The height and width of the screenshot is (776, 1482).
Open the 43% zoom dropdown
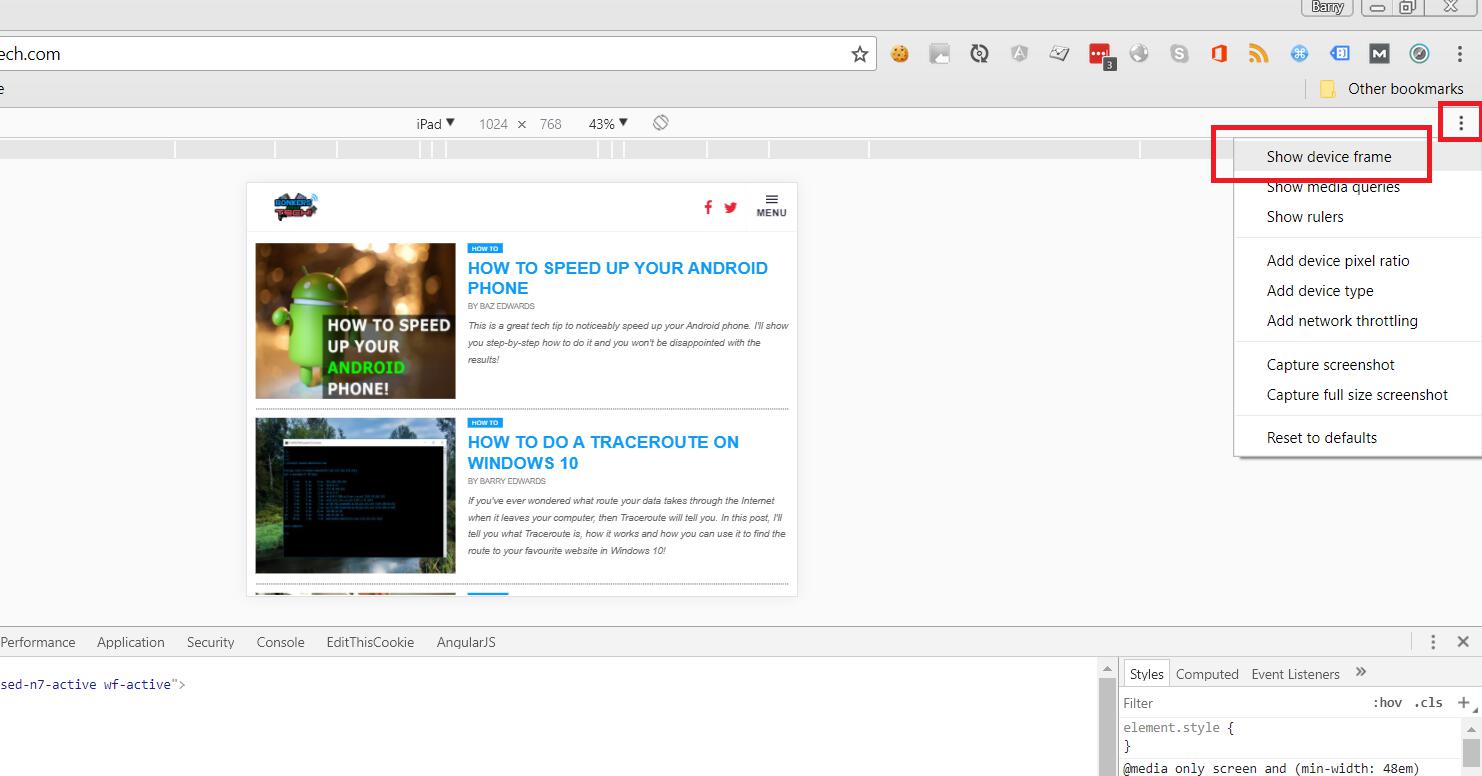[x=608, y=123]
